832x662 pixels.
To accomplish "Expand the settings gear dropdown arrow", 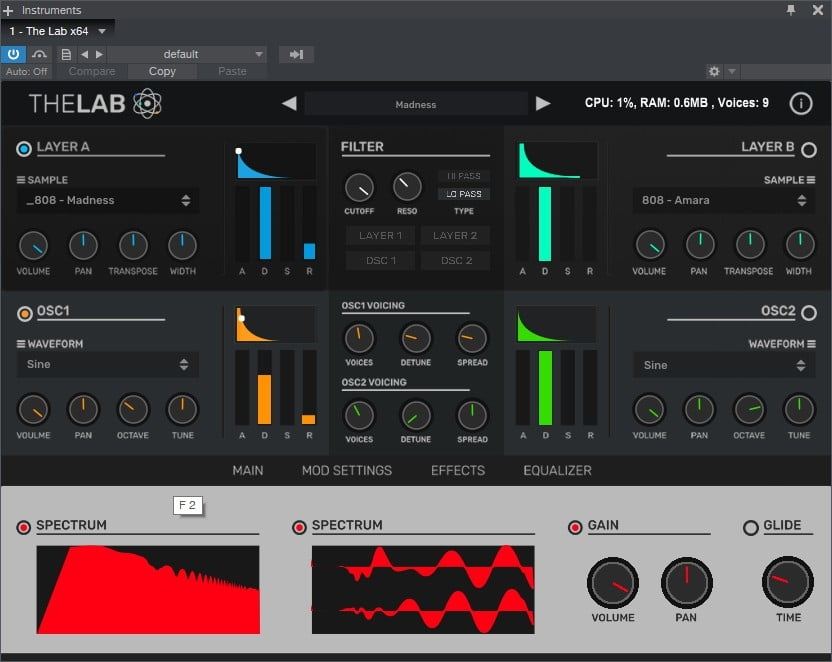I will click(x=732, y=71).
